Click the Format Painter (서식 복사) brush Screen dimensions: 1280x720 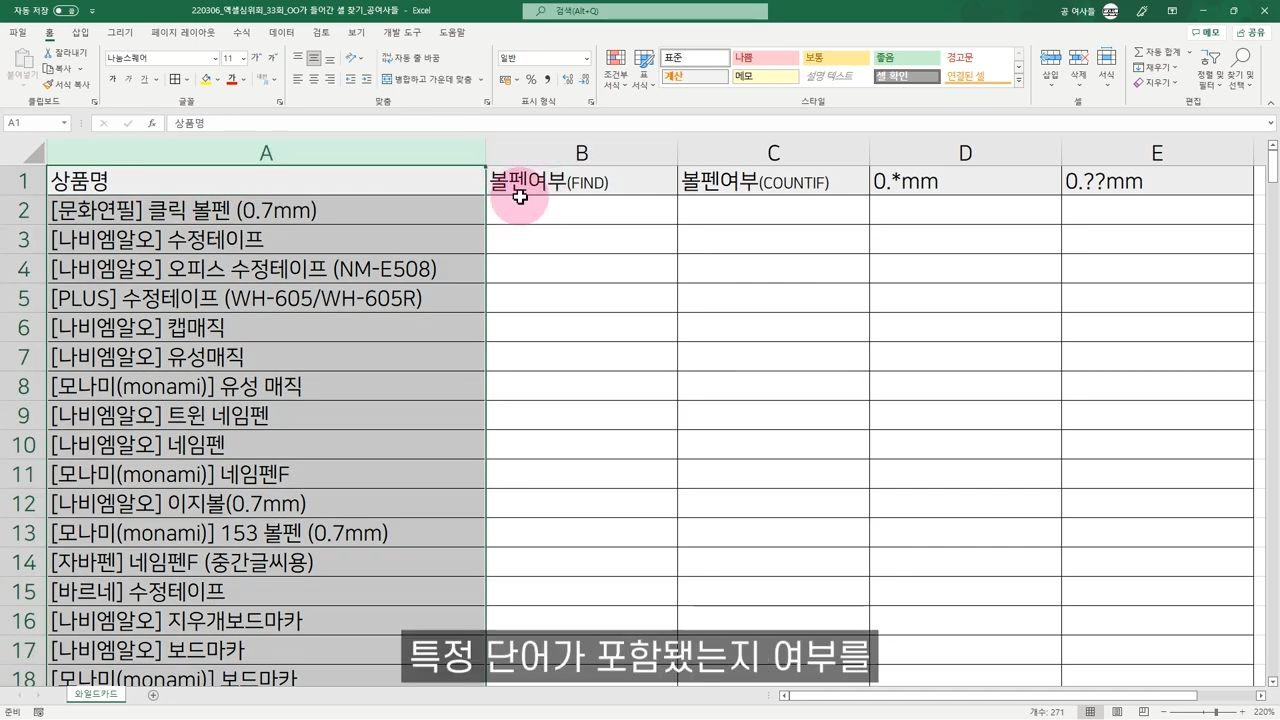tap(48, 85)
